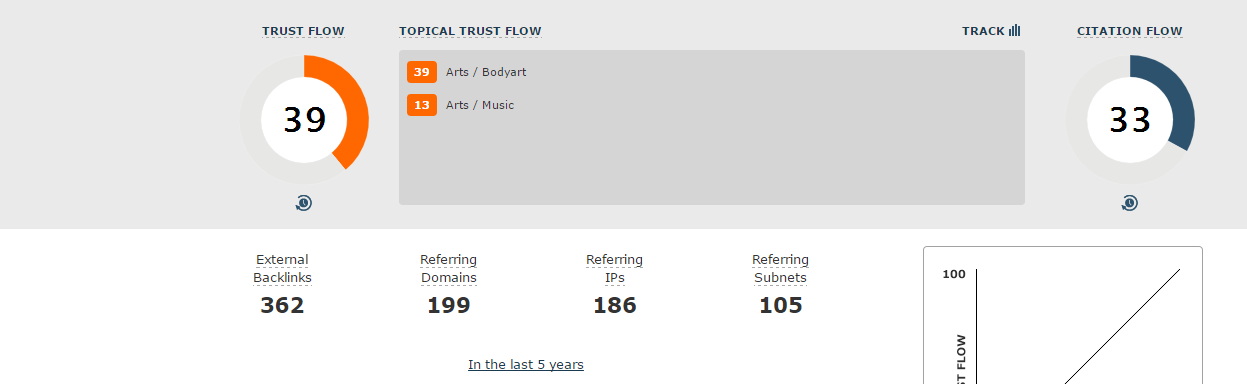Select the orange 13 Music score badge
The height and width of the screenshot is (384, 1247).
pyautogui.click(x=422, y=105)
